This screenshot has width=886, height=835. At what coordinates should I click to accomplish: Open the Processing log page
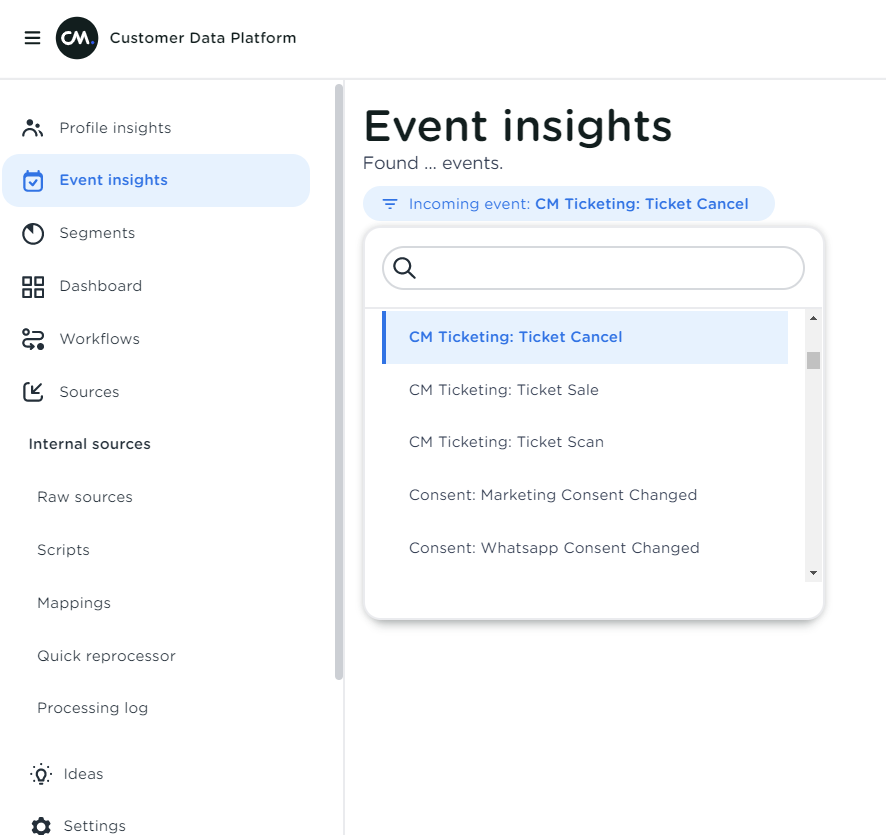[92, 707]
